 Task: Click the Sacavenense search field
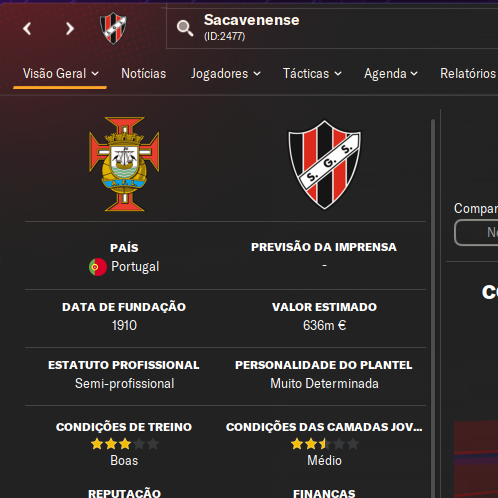click(x=332, y=28)
